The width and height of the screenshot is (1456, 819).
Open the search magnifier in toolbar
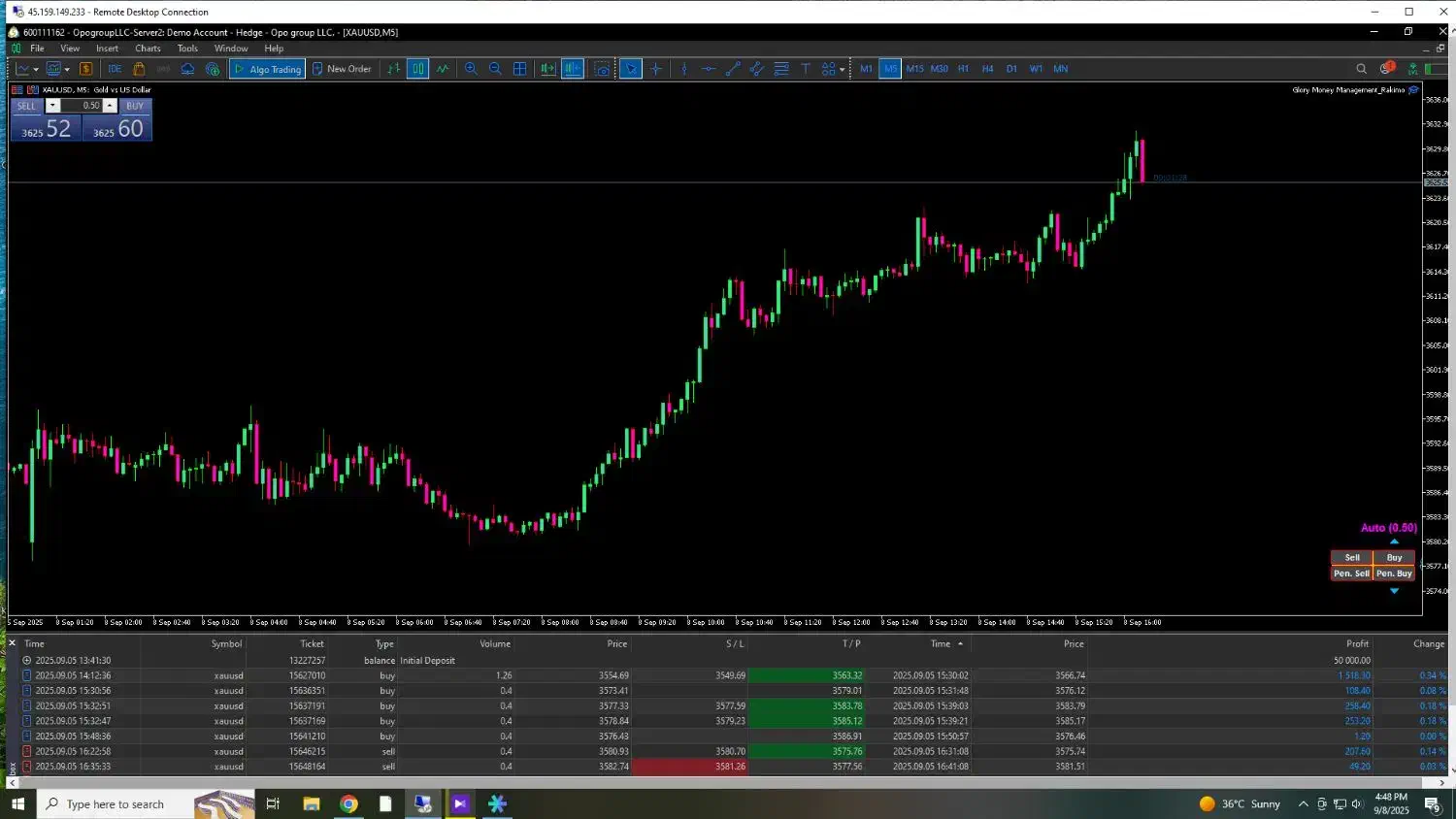click(x=1361, y=69)
